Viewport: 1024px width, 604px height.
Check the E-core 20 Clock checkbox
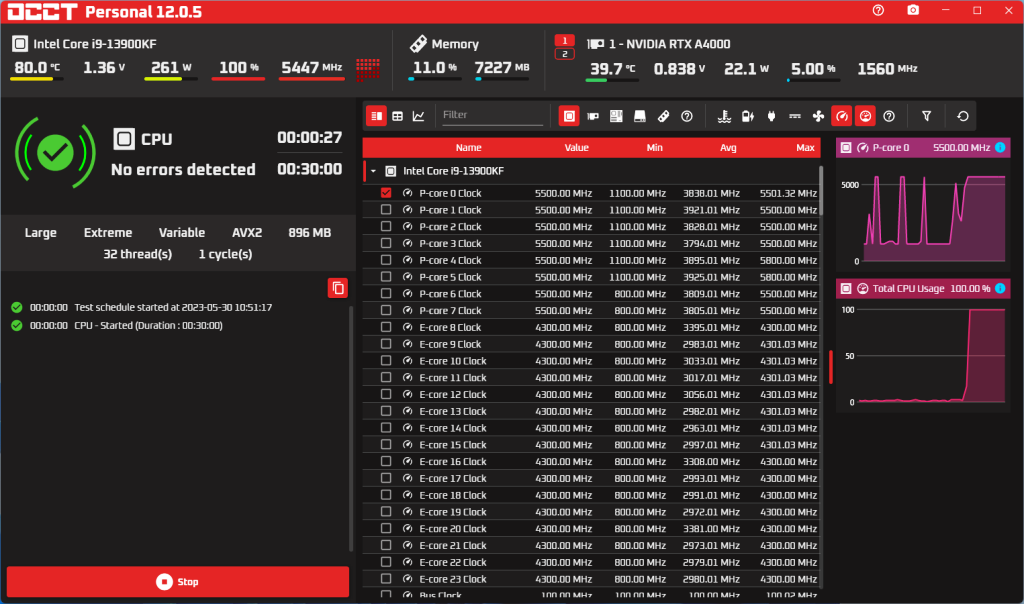click(386, 528)
